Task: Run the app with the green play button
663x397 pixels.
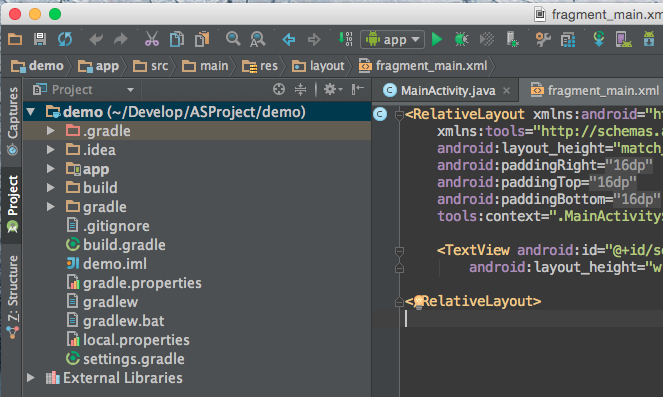Action: point(437,39)
